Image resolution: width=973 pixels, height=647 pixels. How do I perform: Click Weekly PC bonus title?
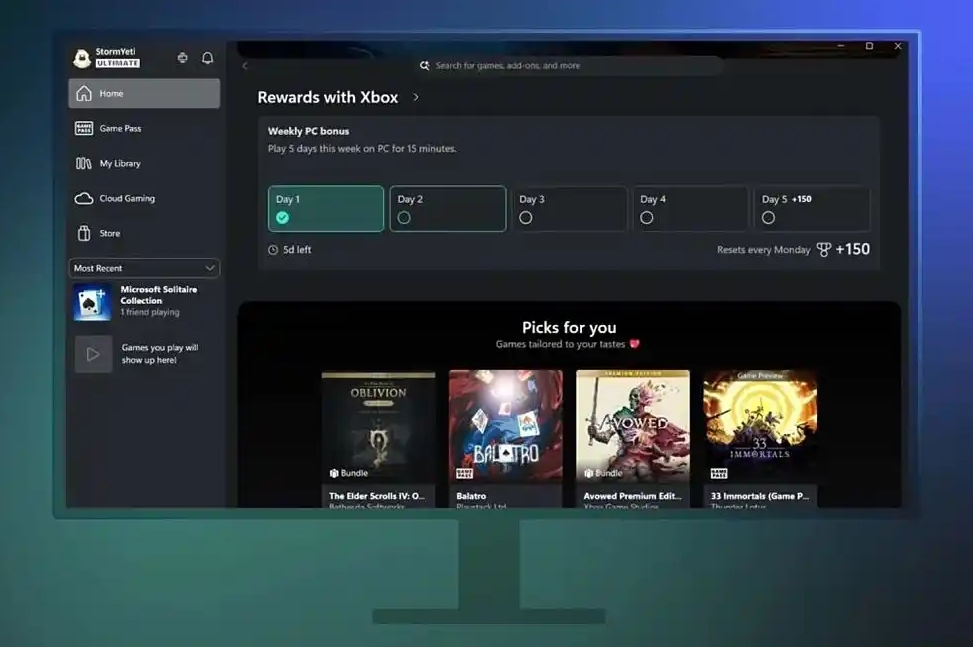click(x=308, y=131)
